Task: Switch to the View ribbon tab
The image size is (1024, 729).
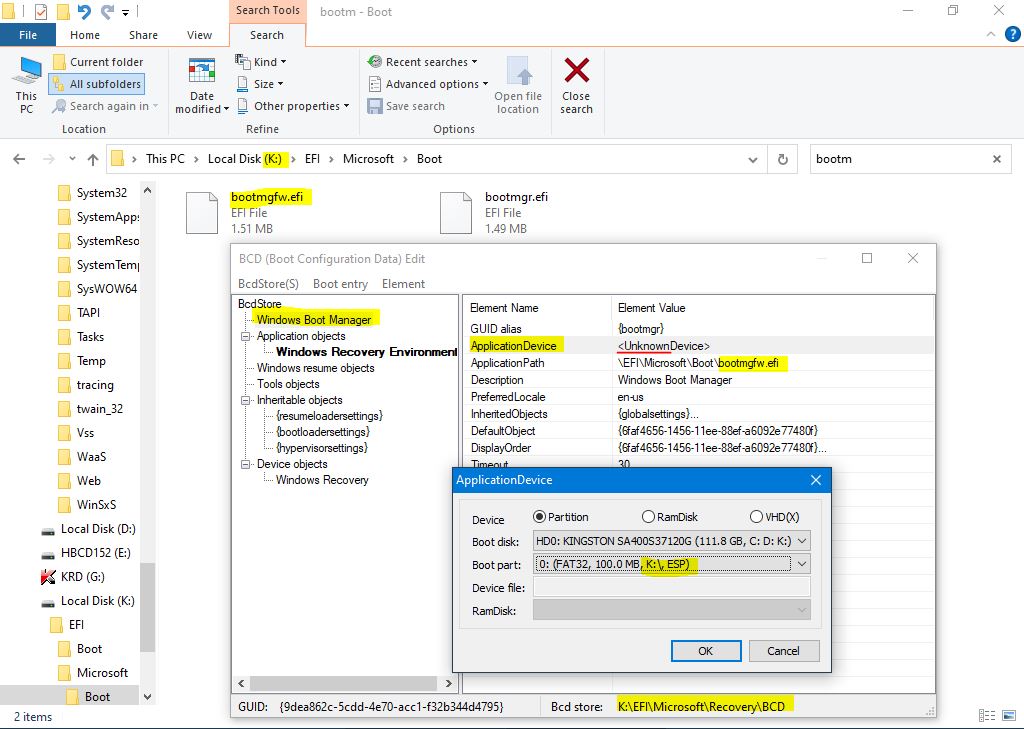Action: 199,35
